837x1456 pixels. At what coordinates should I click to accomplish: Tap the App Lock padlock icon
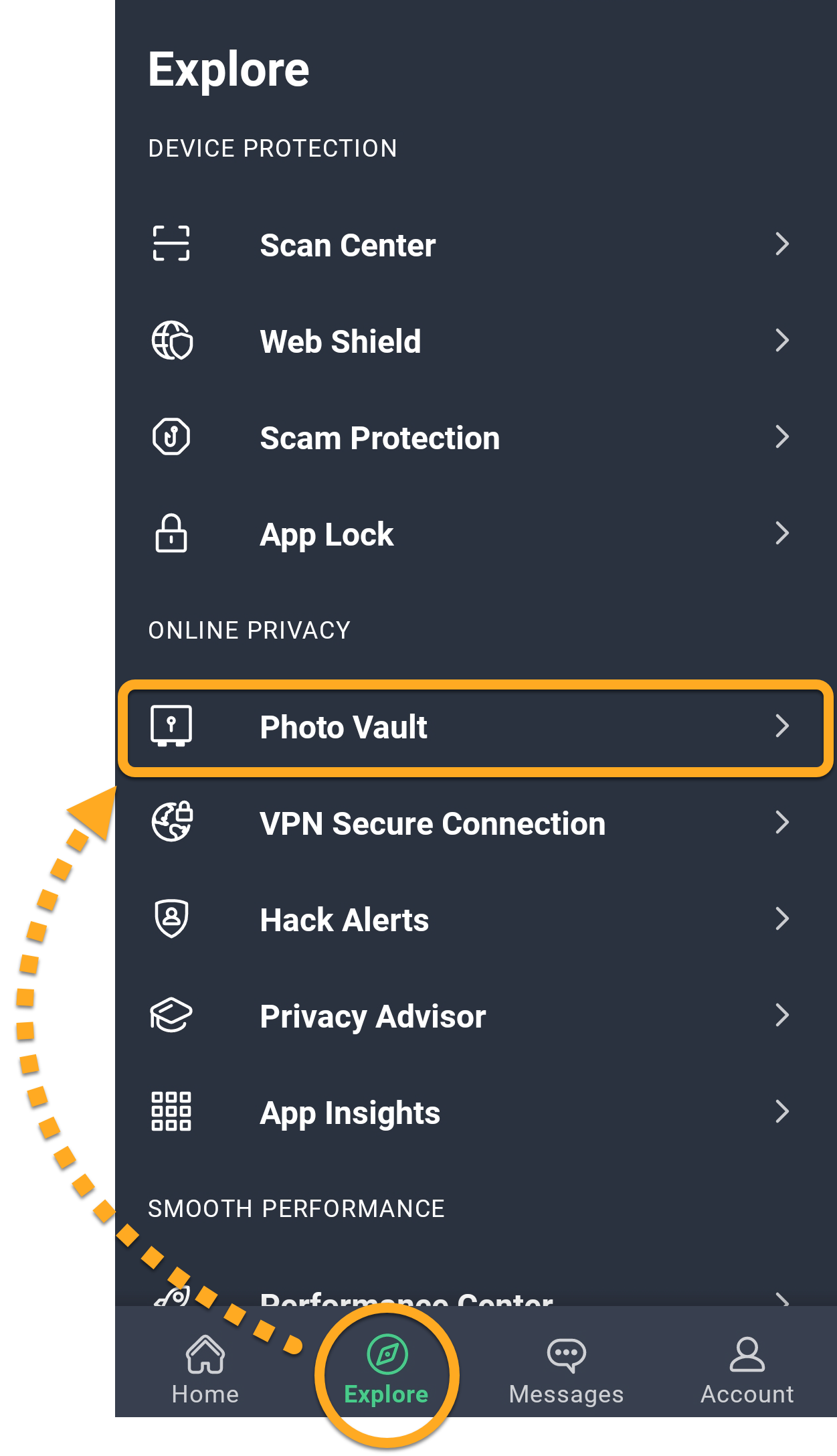tap(171, 534)
